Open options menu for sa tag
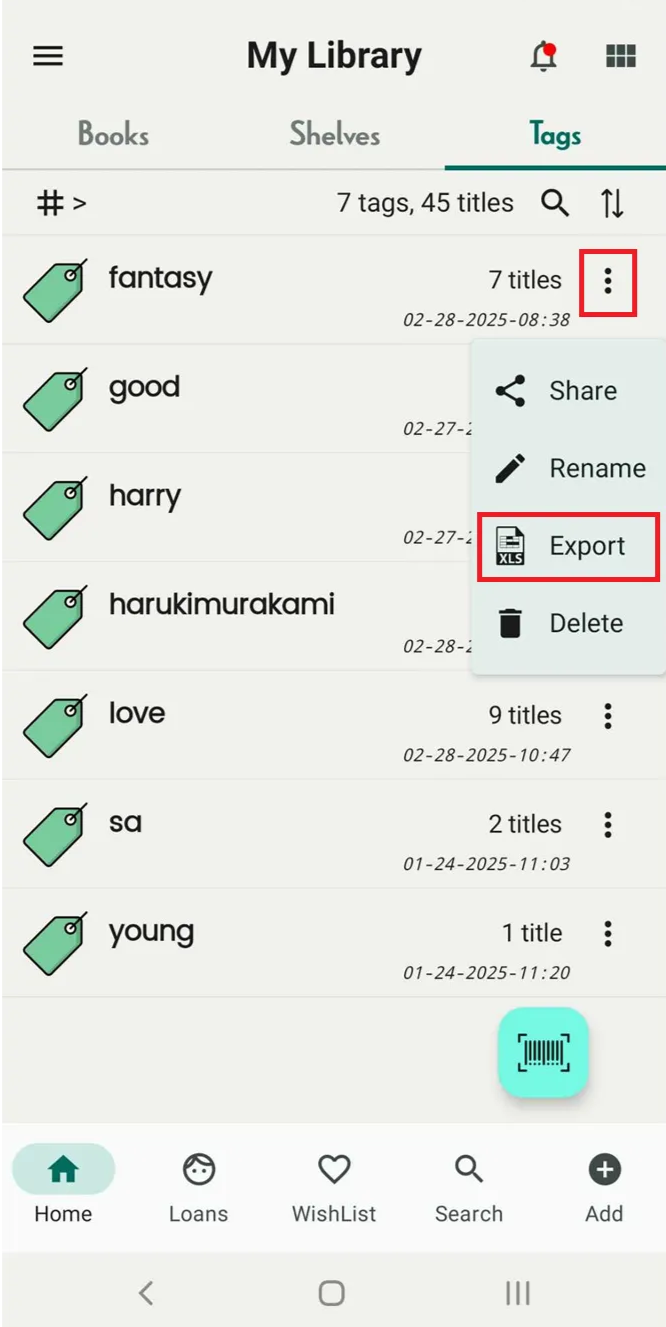Image resolution: width=666 pixels, height=1327 pixels. click(x=607, y=825)
